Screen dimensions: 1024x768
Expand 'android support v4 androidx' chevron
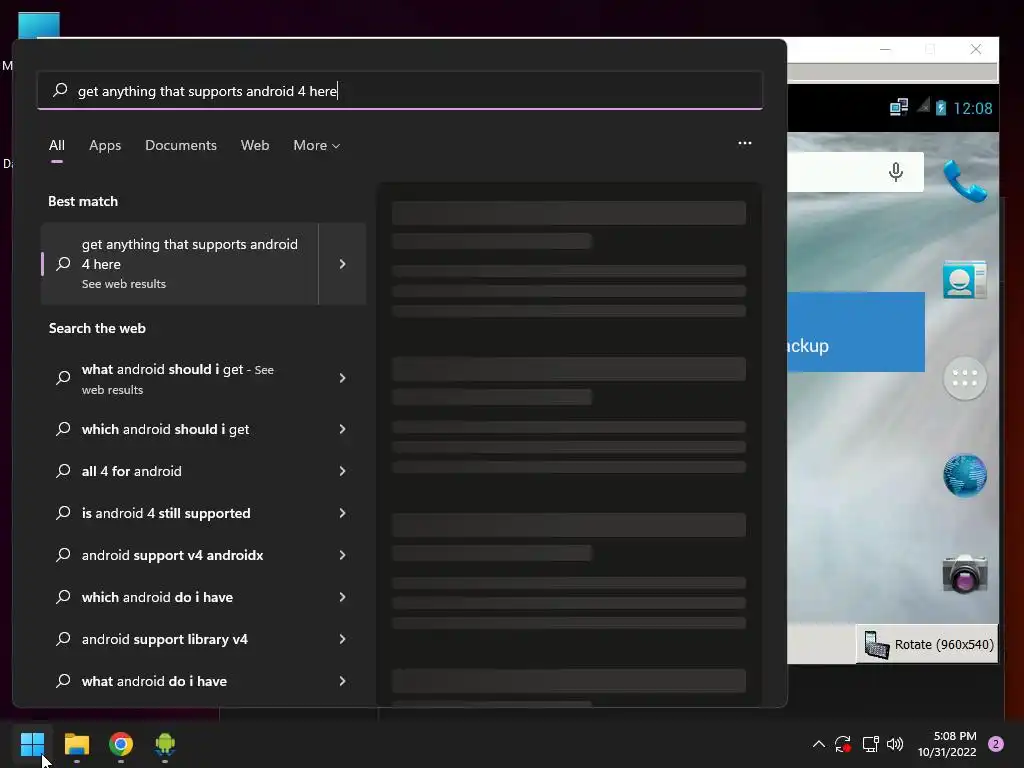342,555
